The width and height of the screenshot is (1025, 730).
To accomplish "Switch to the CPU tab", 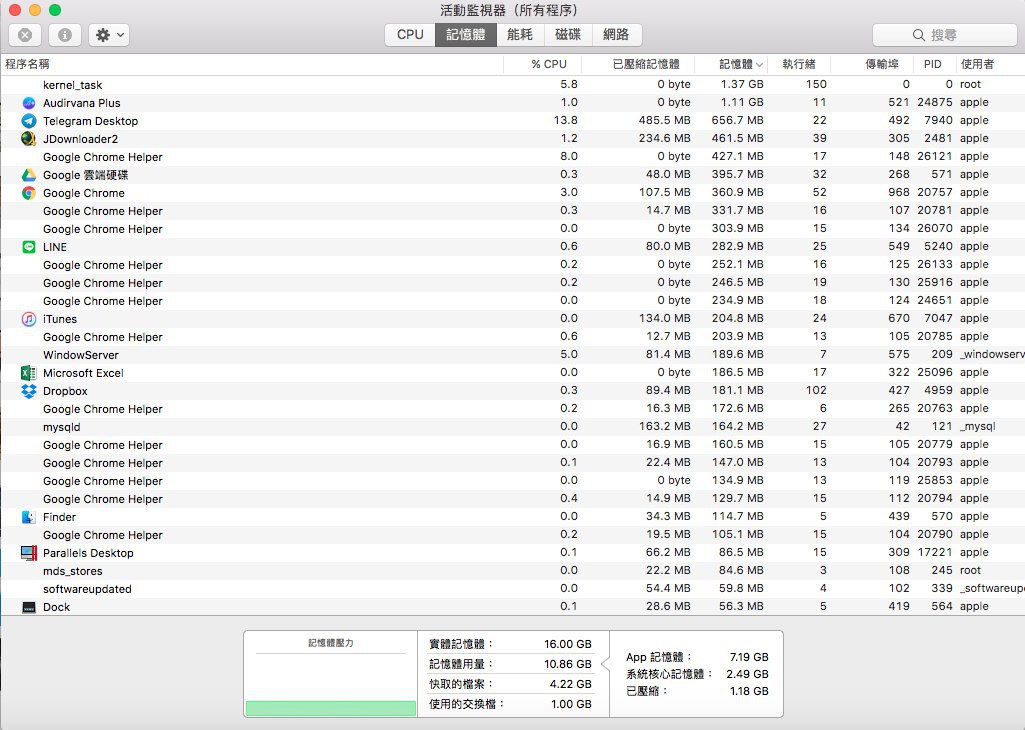I will (410, 35).
